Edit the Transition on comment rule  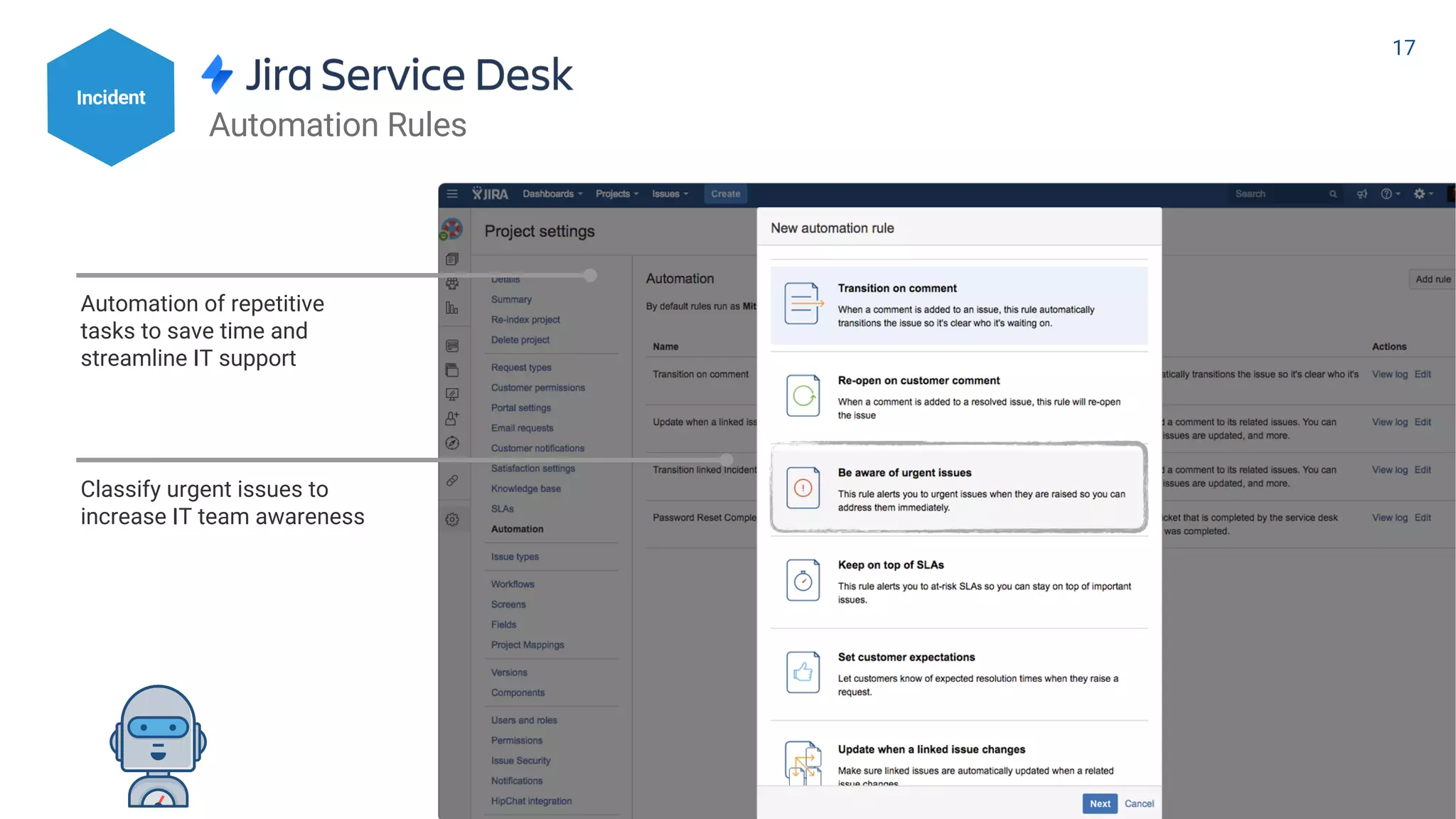tap(1423, 374)
